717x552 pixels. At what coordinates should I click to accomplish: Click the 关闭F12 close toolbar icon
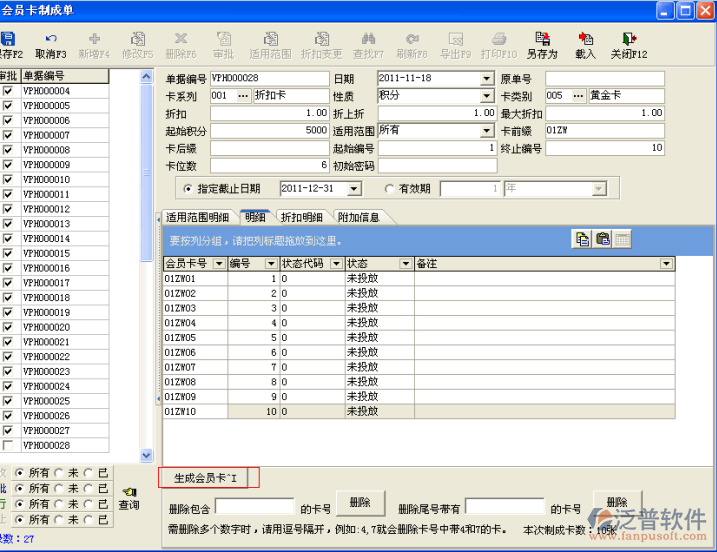629,44
